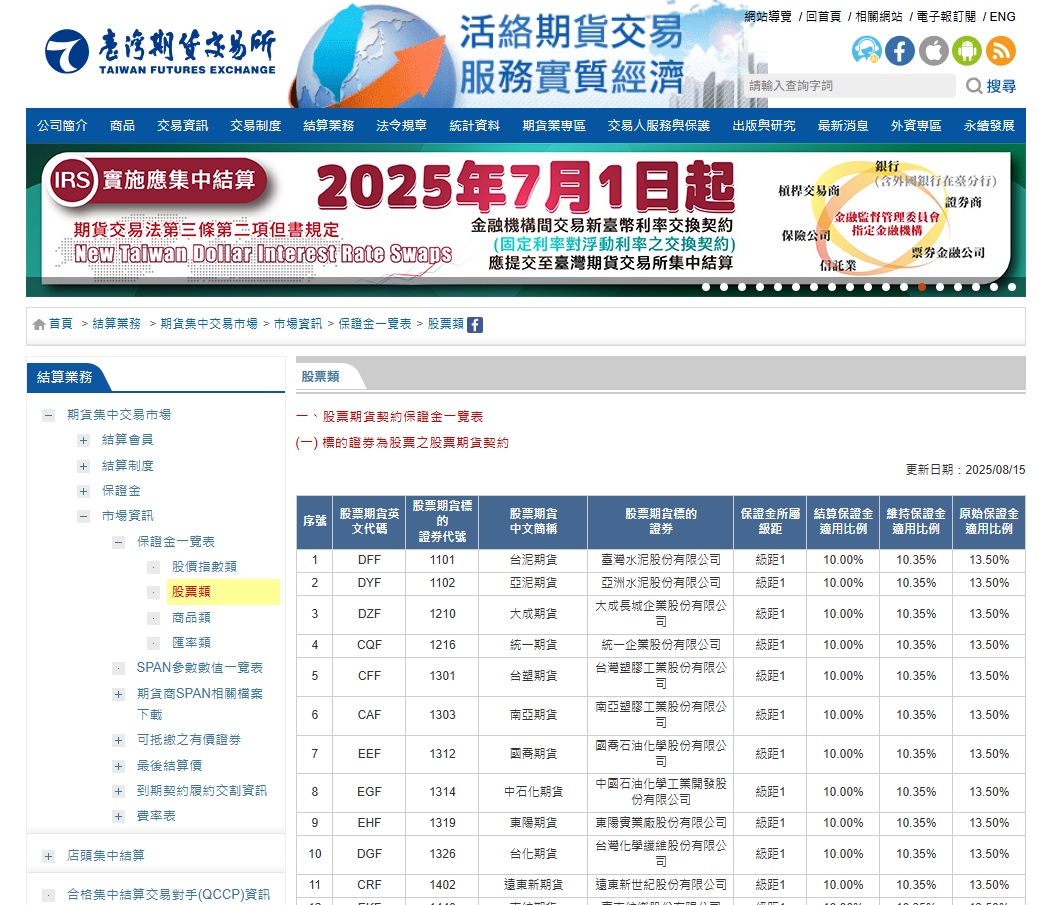Click the Facebook icon in the header
The height and width of the screenshot is (905, 1041).
(x=900, y=50)
